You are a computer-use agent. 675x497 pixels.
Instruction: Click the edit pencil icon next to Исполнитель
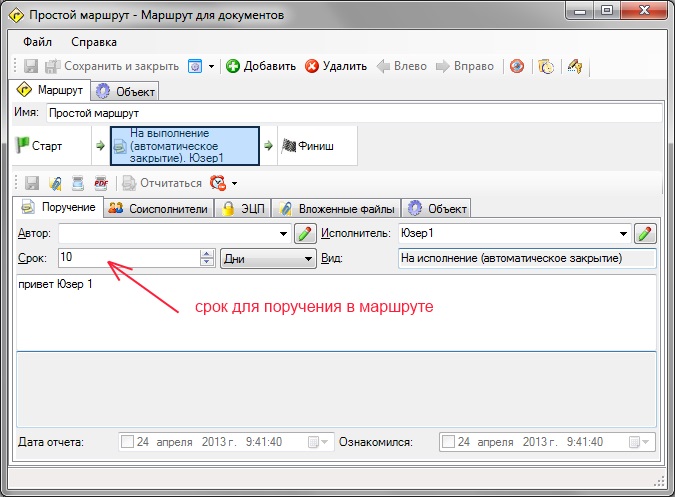click(x=645, y=234)
